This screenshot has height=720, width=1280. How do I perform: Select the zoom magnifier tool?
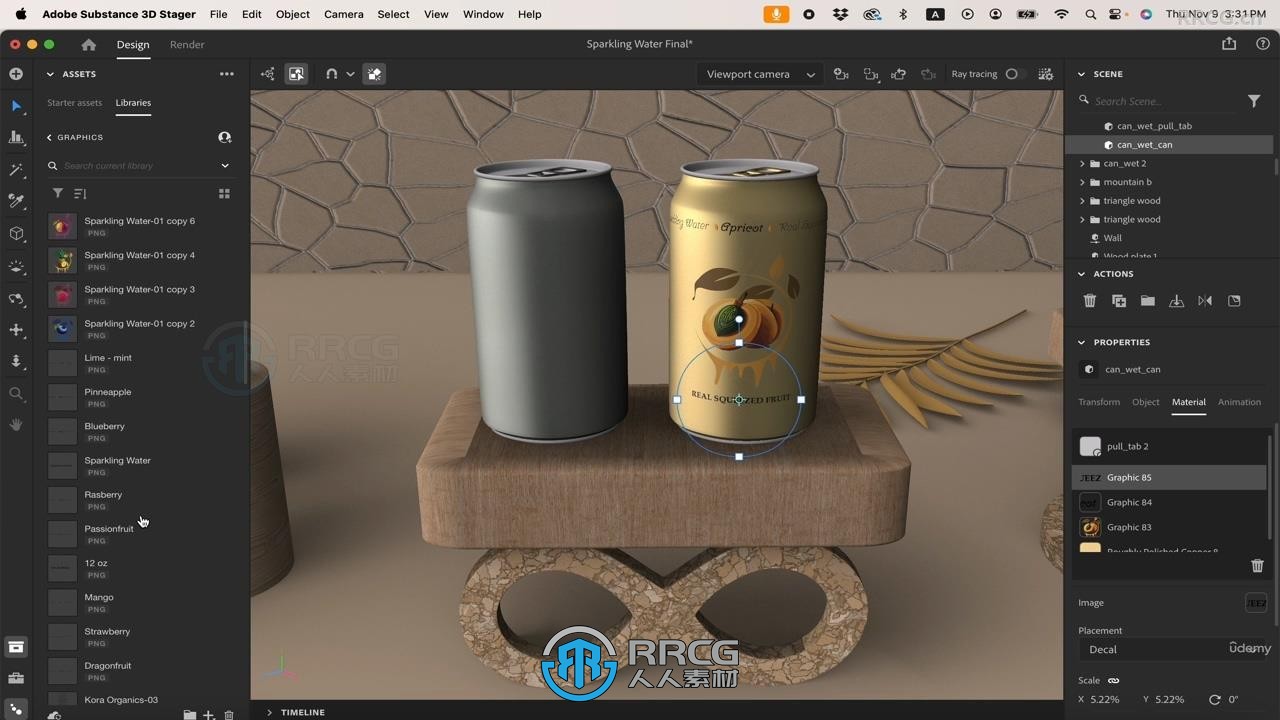(16, 394)
